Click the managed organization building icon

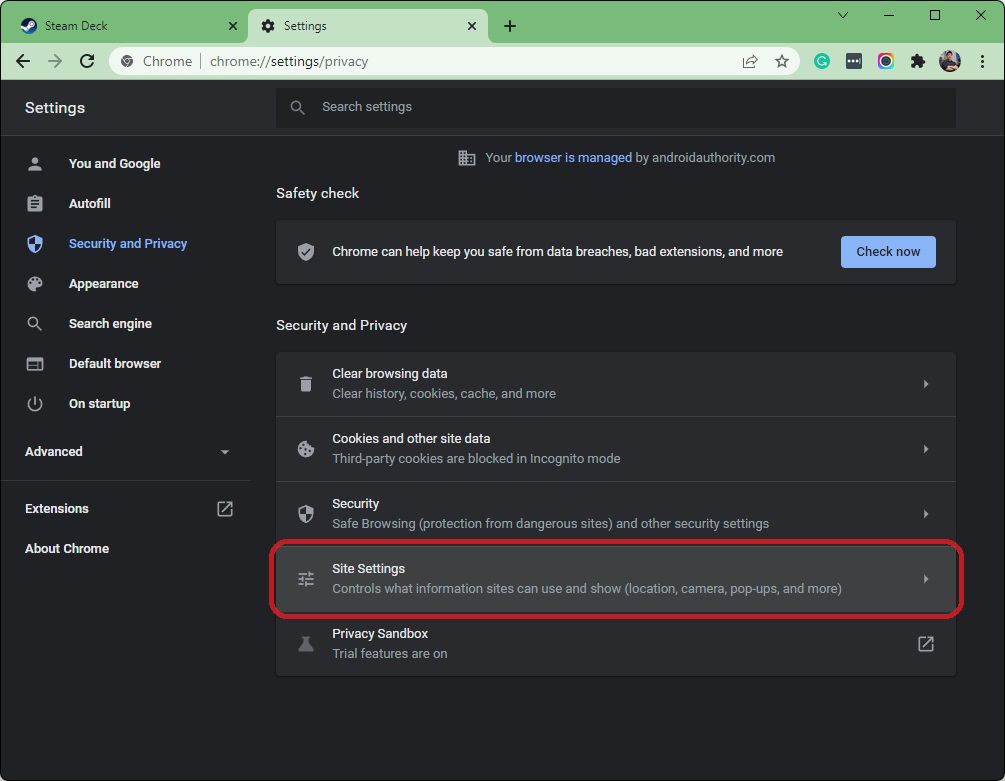[467, 158]
